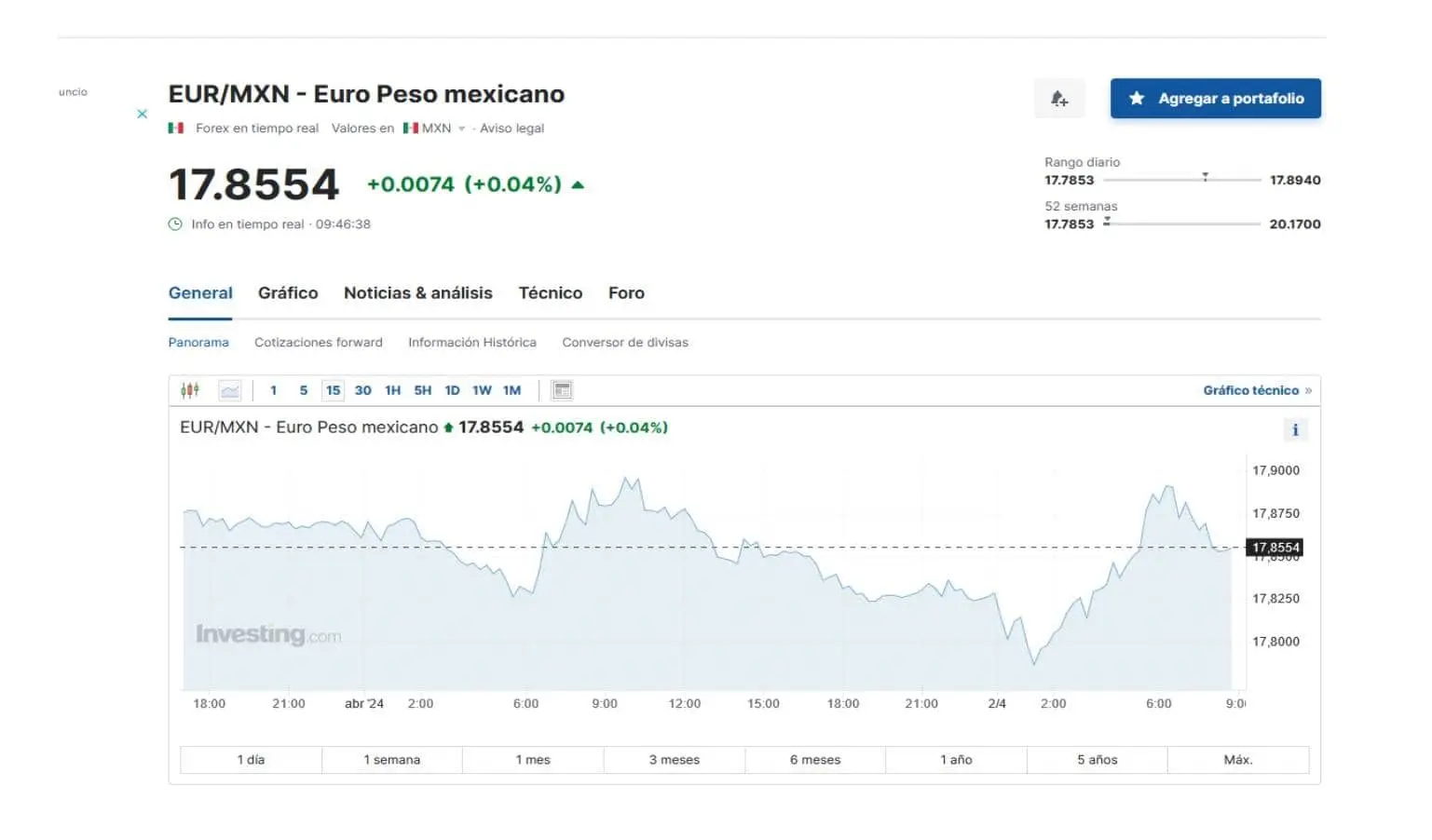The width and height of the screenshot is (1432, 840).
Task: Select the candlestick chart type icon
Action: click(x=190, y=390)
